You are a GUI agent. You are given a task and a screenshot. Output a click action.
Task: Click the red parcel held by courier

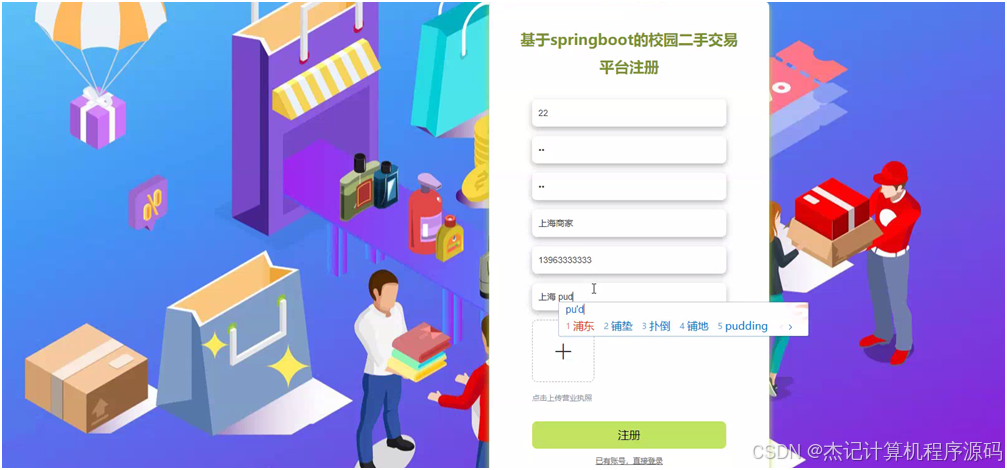pyautogui.click(x=830, y=210)
